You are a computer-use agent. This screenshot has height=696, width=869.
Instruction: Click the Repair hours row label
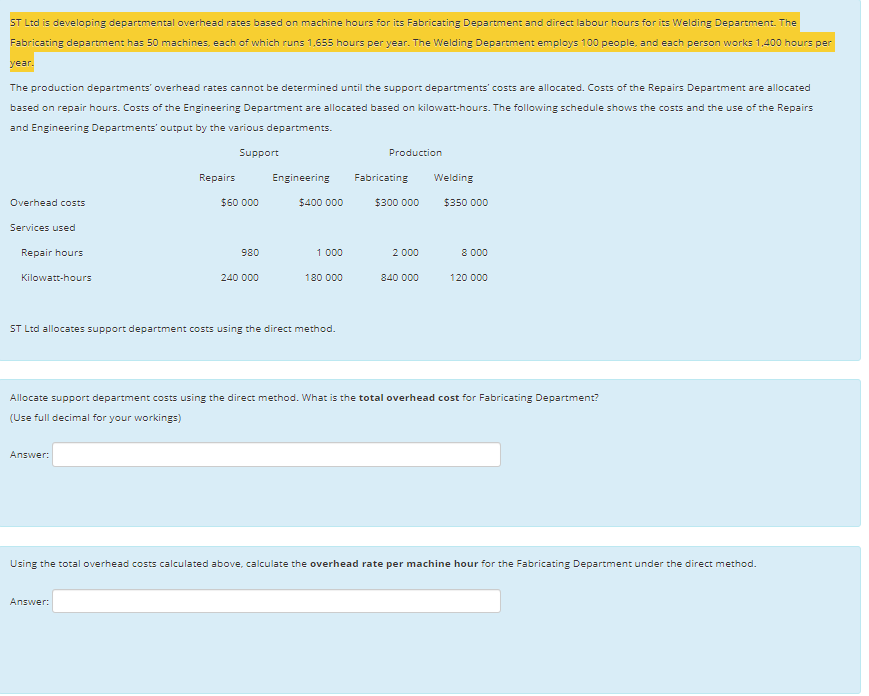[x=52, y=252]
